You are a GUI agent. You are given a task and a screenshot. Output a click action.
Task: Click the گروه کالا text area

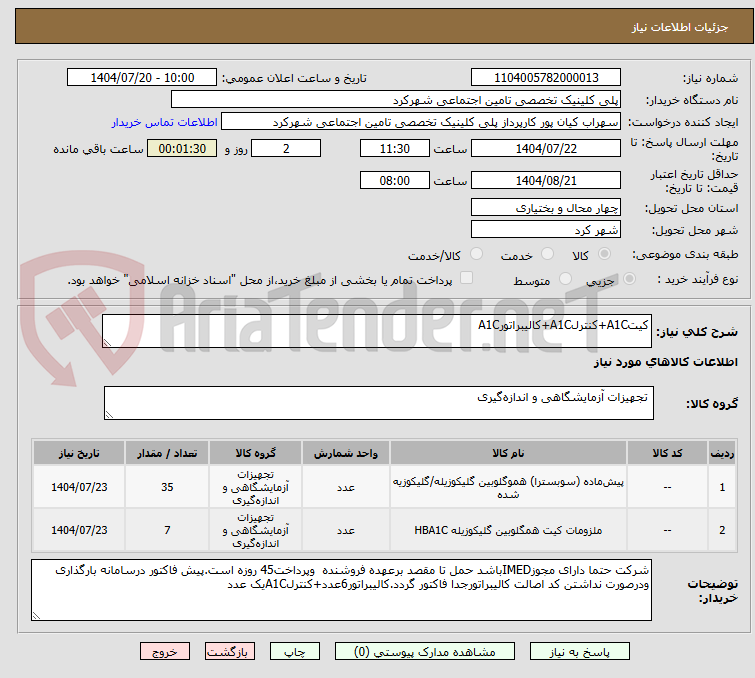point(378,403)
